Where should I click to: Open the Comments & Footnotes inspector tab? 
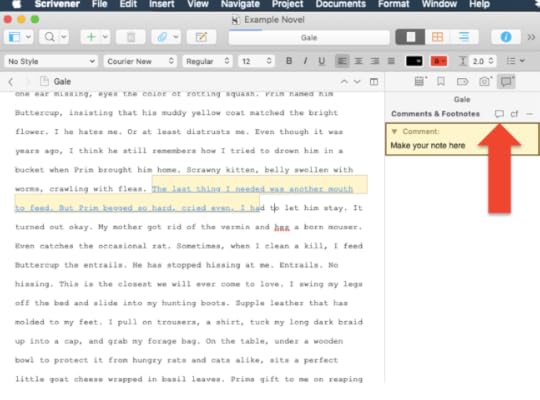[506, 82]
